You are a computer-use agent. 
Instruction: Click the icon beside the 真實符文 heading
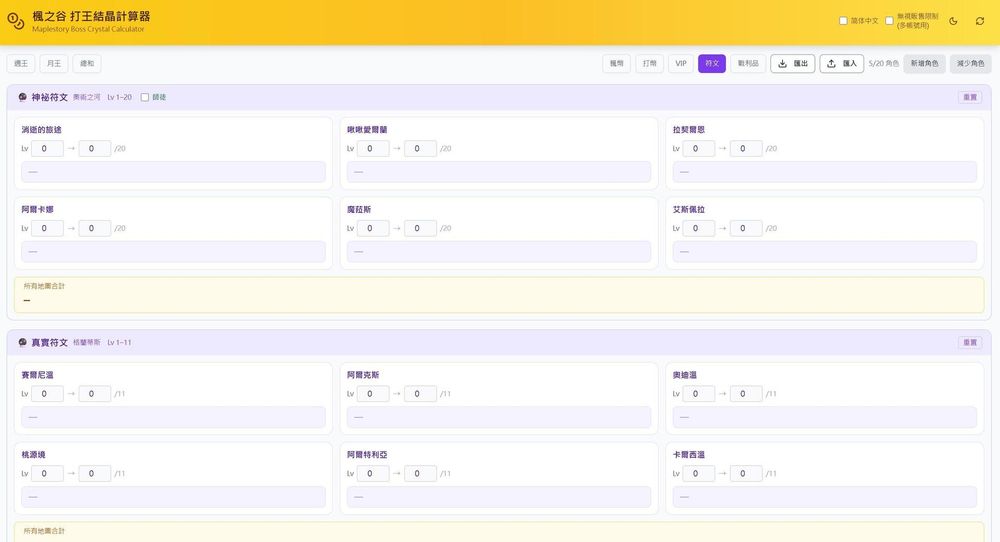click(x=23, y=342)
